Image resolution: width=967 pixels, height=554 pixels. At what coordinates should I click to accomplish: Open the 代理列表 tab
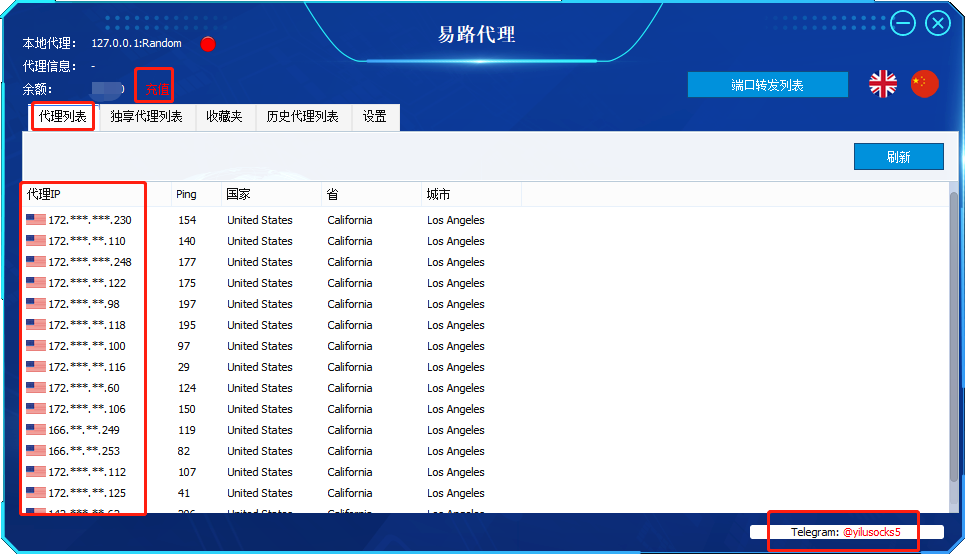[x=63, y=117]
